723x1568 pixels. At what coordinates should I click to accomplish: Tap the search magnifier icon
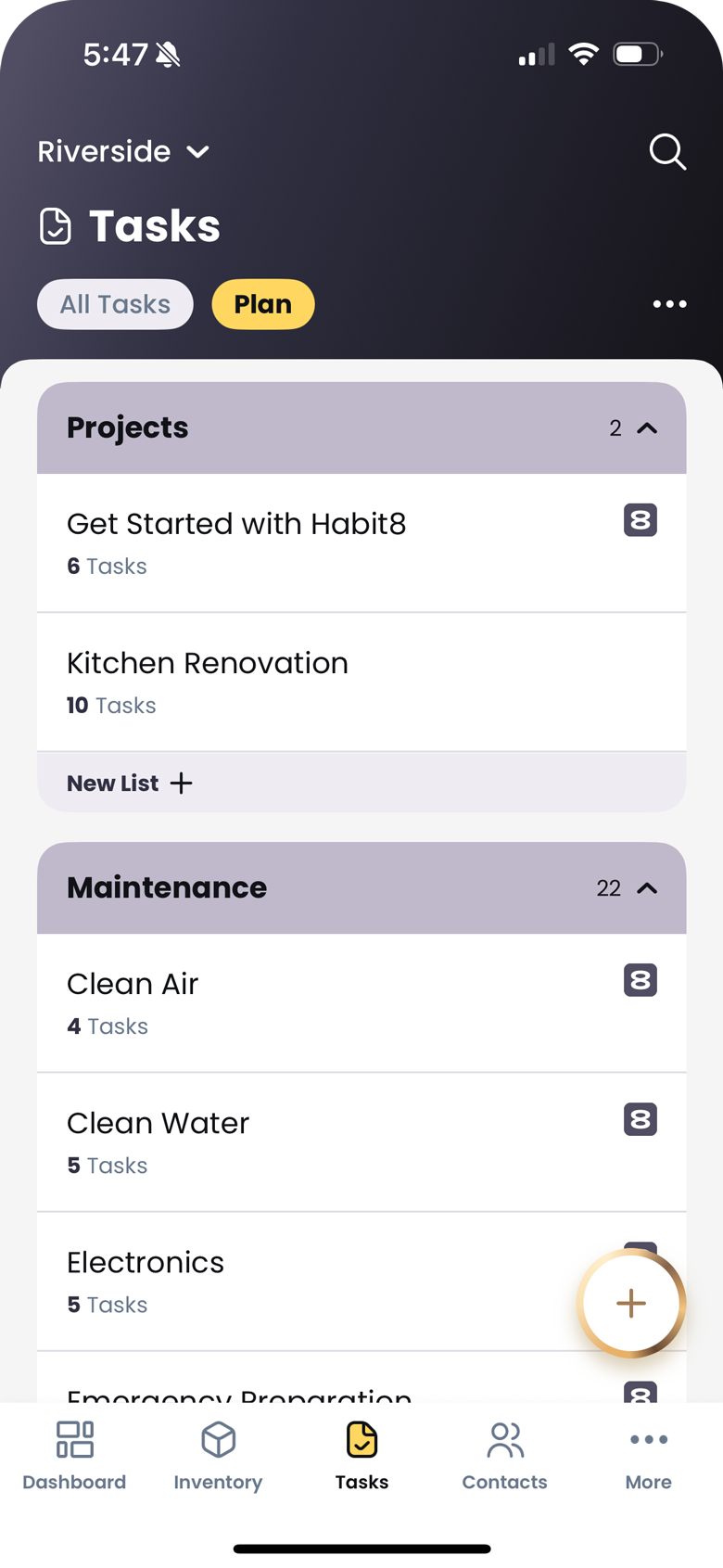(667, 151)
